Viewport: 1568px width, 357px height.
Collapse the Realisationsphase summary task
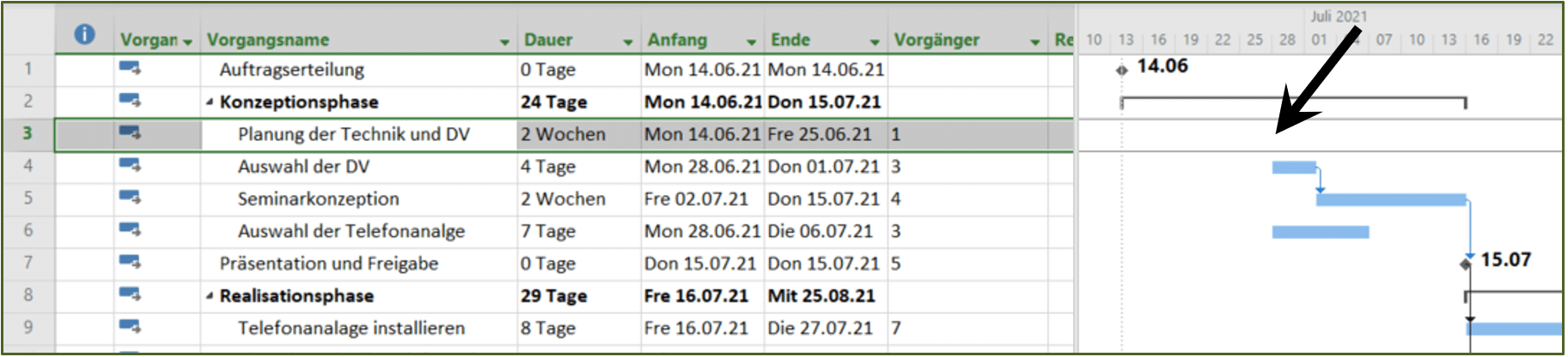tap(210, 296)
